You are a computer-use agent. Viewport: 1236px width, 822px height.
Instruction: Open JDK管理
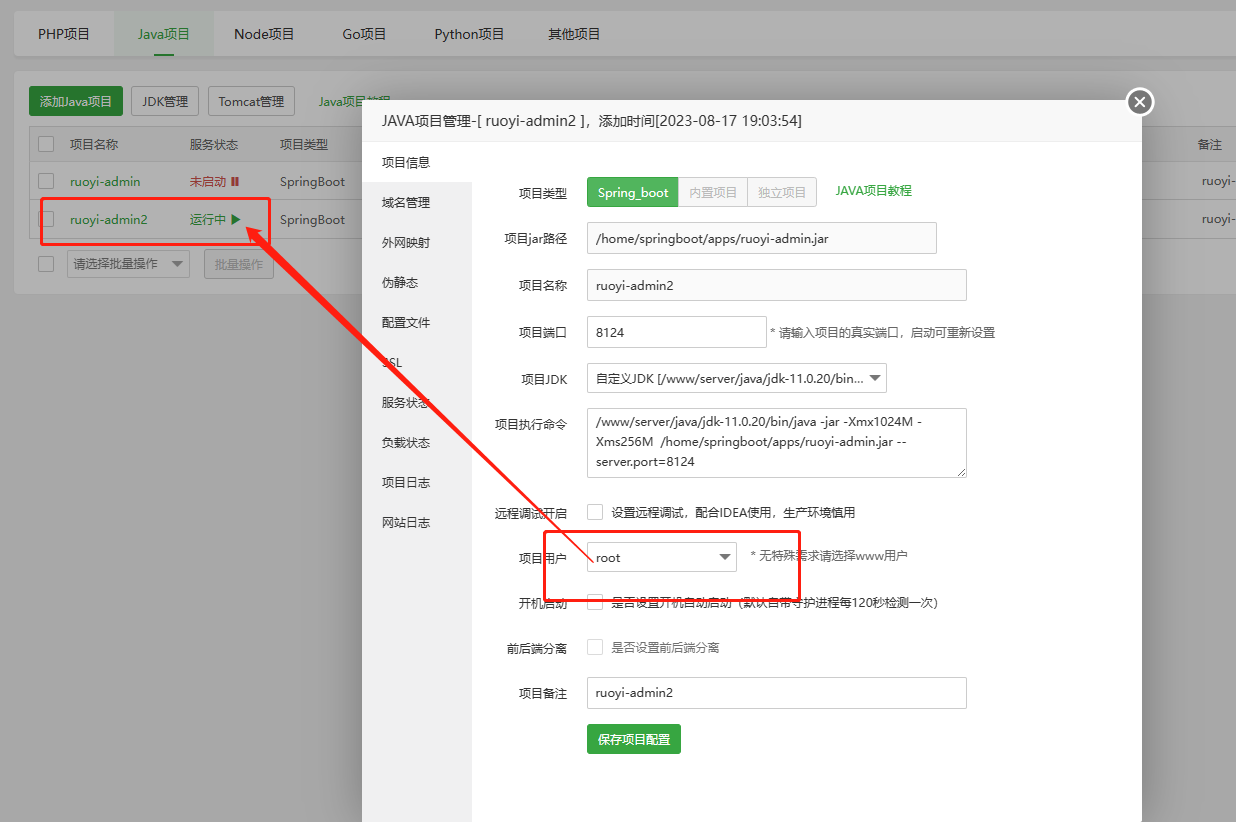pos(165,101)
